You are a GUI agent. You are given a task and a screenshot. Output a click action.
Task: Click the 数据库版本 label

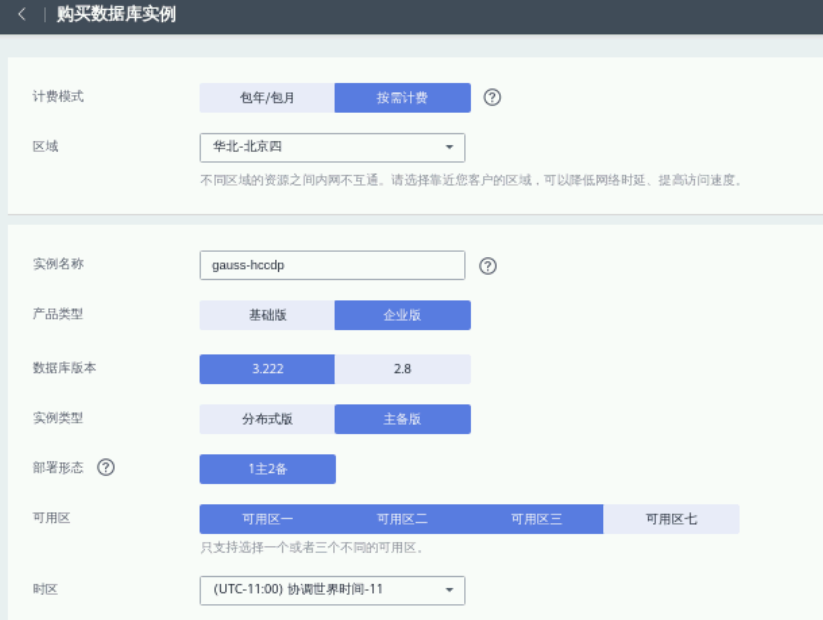(65, 368)
